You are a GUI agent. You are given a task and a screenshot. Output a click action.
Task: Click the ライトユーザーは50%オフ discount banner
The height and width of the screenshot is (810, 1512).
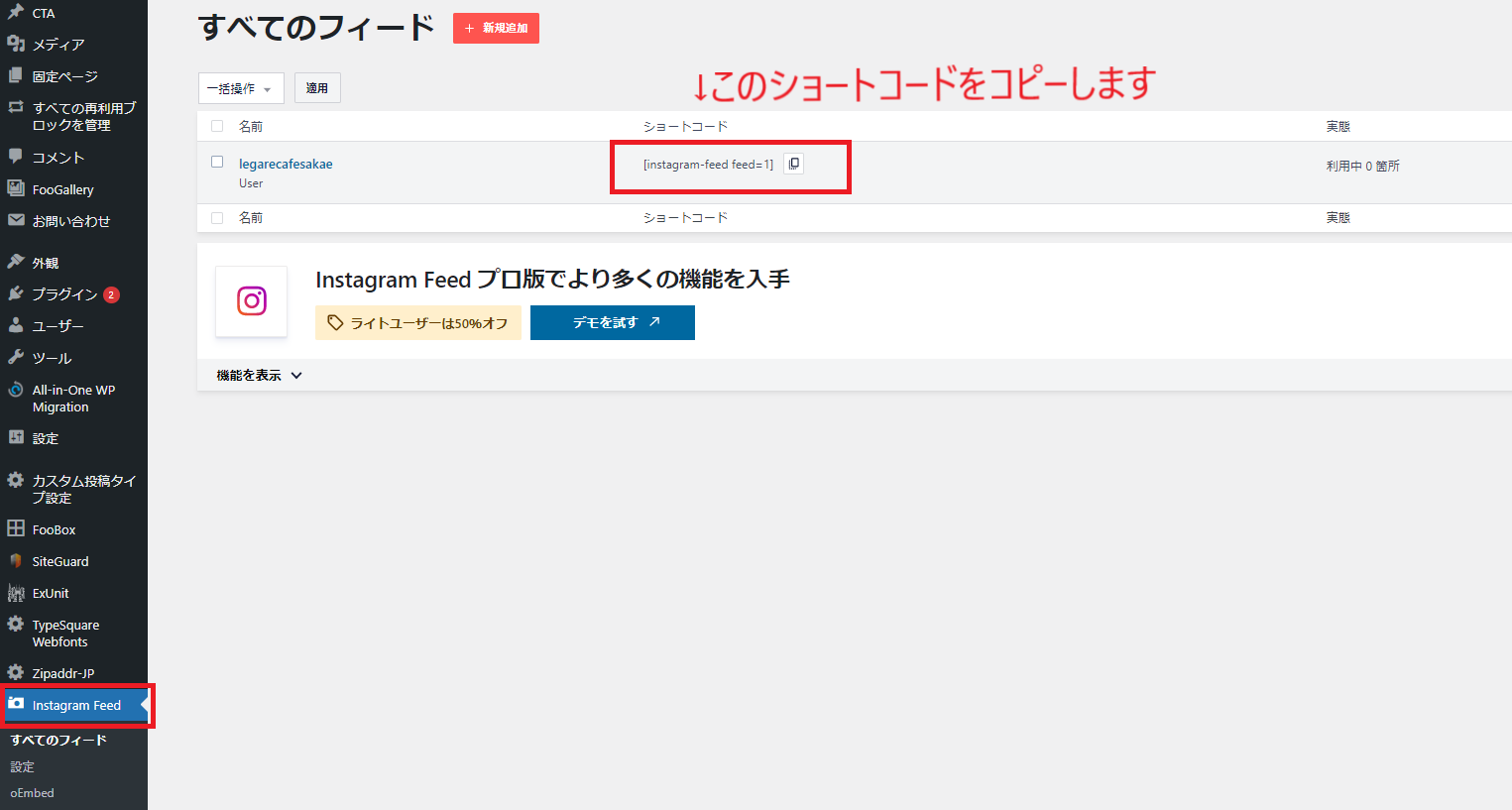coord(418,322)
